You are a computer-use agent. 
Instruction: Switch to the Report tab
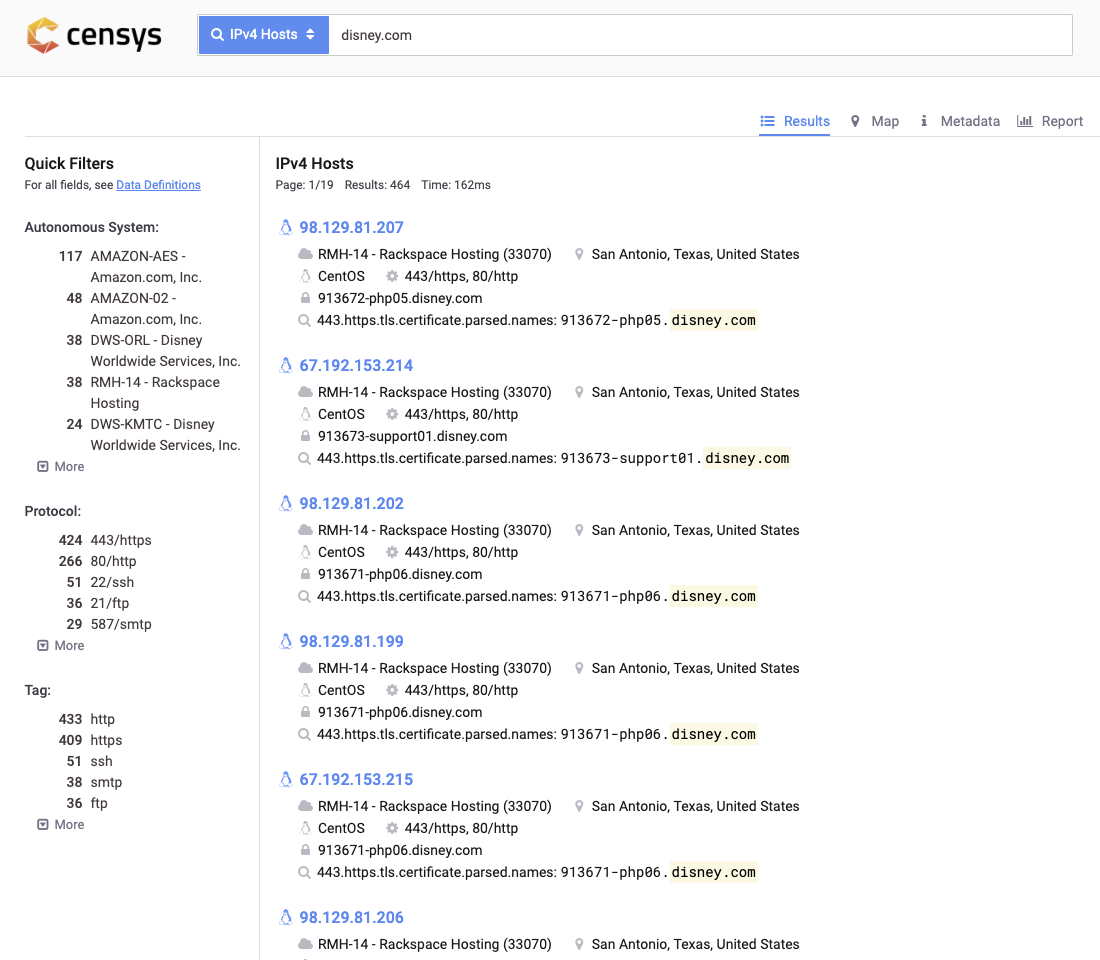[x=1050, y=121]
